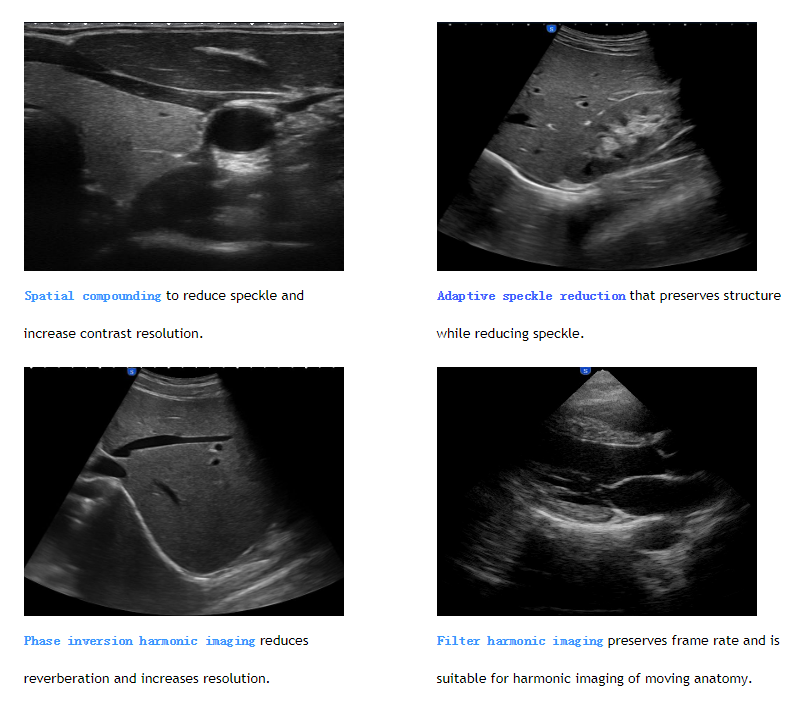Select text 'preserves frame rate and is'
The image size is (790, 706).
point(694,641)
